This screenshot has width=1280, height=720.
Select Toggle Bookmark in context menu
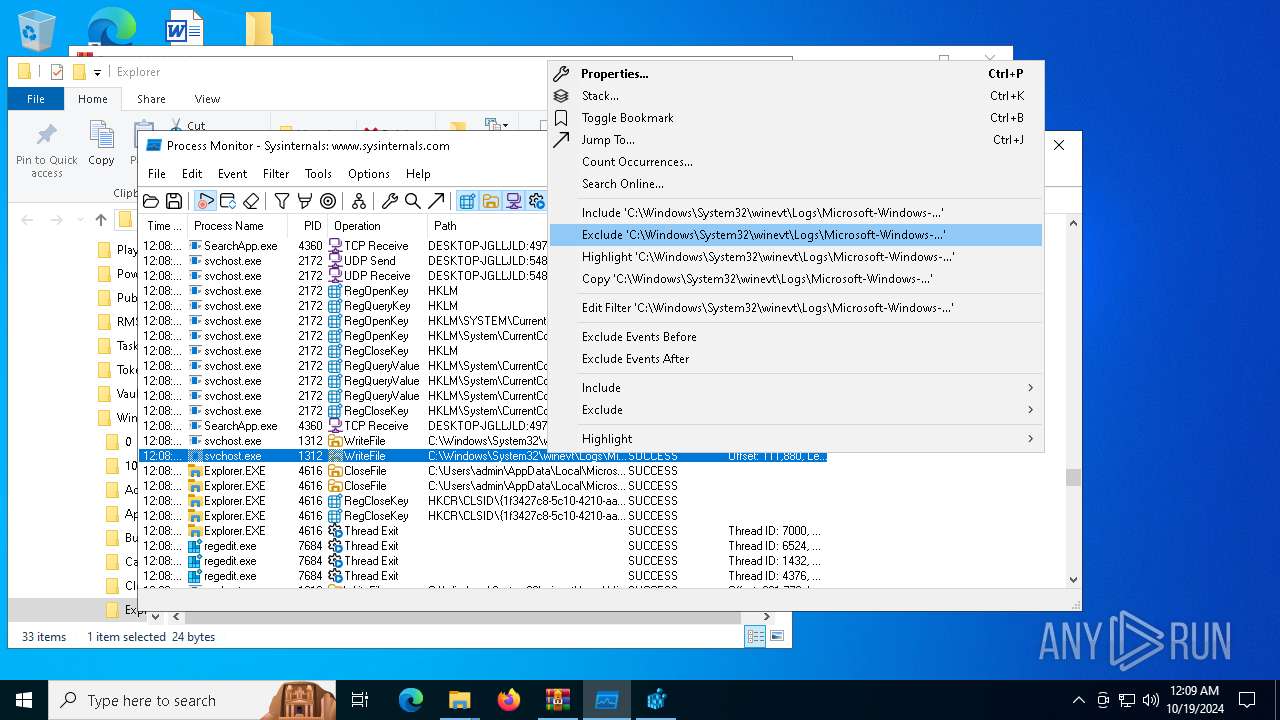[x=796, y=118]
